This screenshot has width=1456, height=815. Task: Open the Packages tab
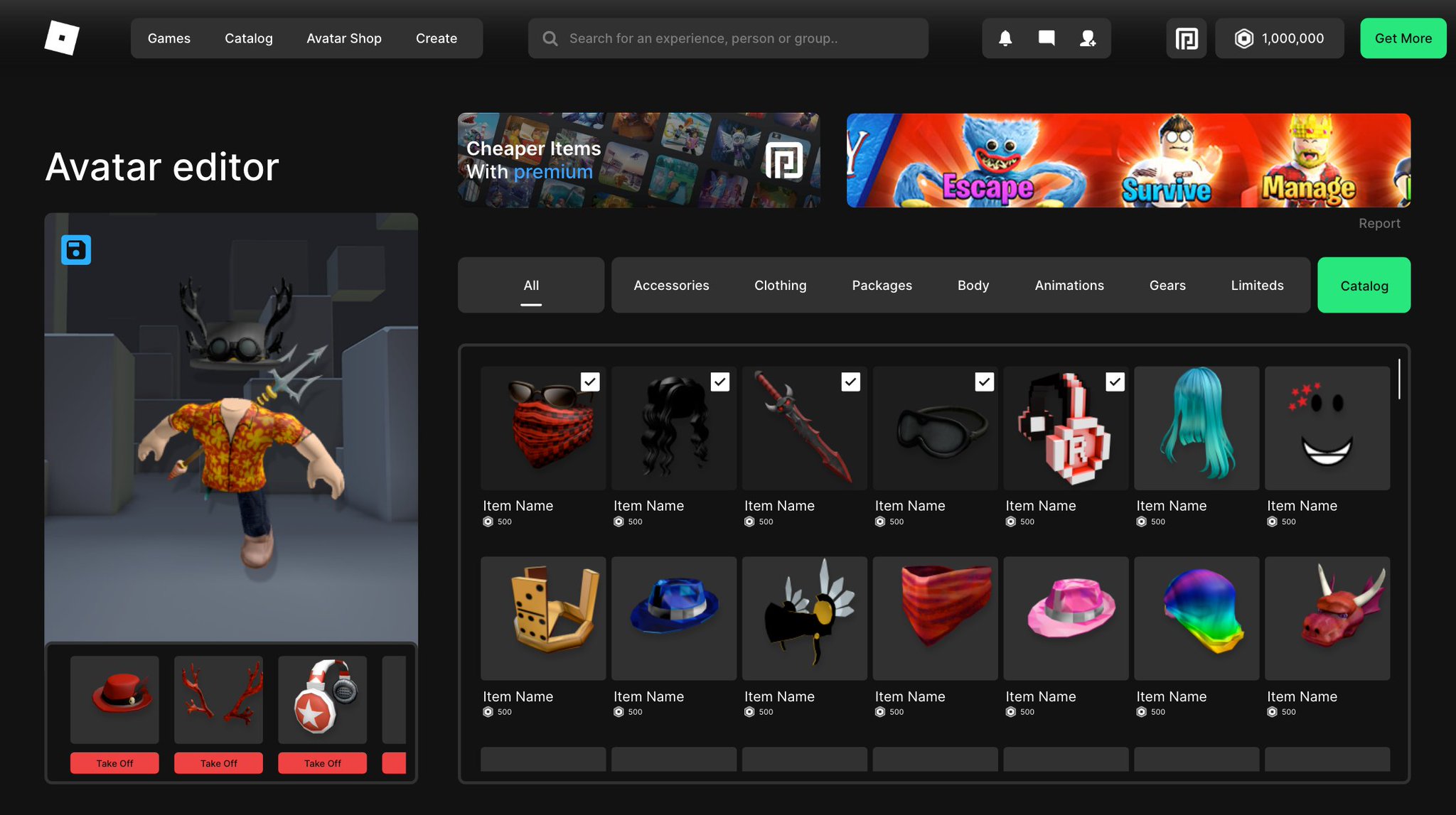(x=882, y=285)
